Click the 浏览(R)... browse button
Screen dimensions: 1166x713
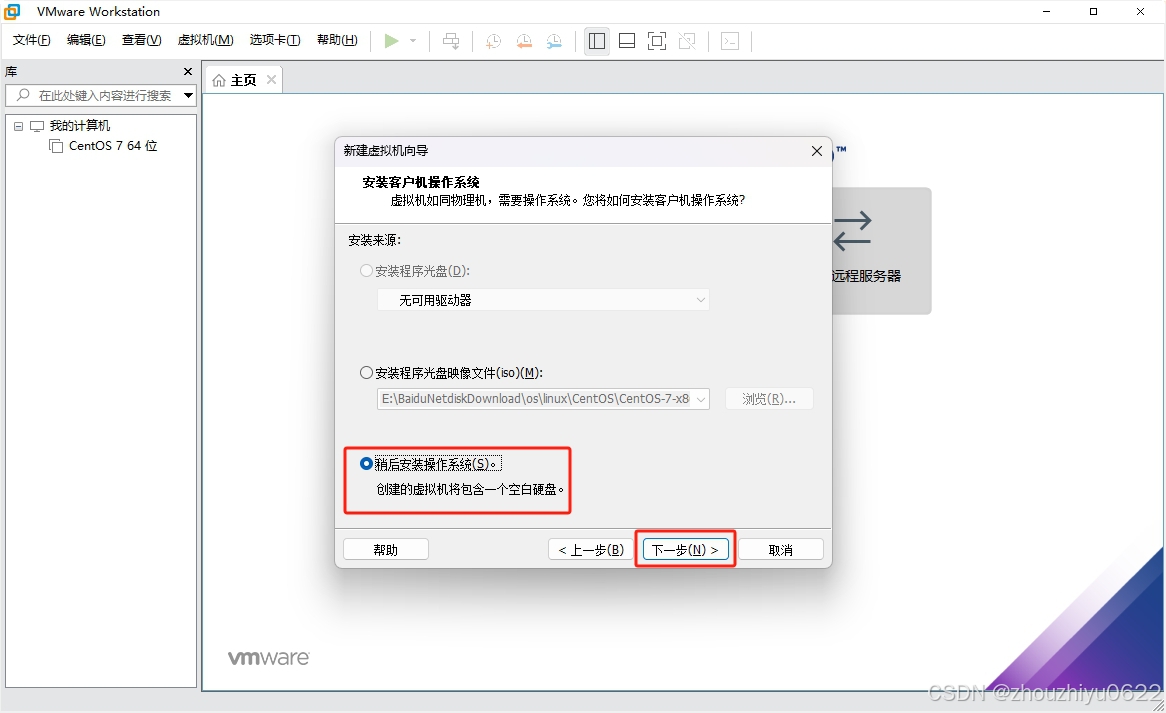(769, 399)
